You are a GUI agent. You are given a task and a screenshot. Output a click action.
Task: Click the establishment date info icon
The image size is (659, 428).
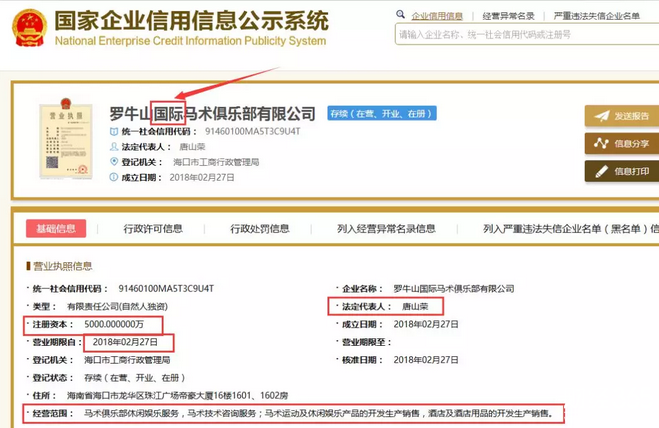coord(113,177)
